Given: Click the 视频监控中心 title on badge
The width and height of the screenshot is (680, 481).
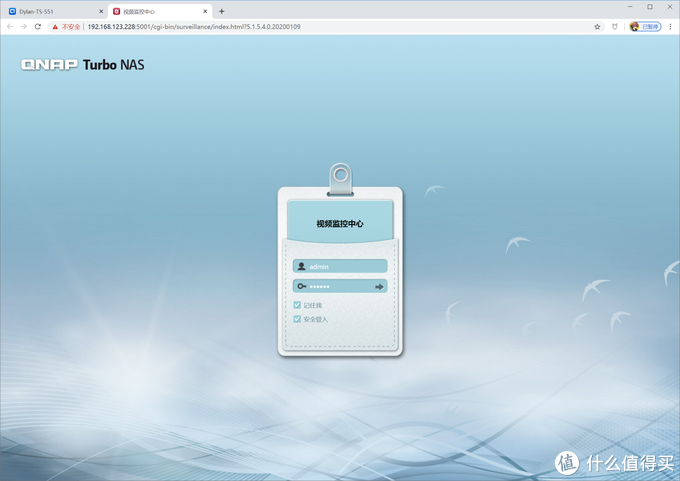Looking at the screenshot, I should [340, 224].
